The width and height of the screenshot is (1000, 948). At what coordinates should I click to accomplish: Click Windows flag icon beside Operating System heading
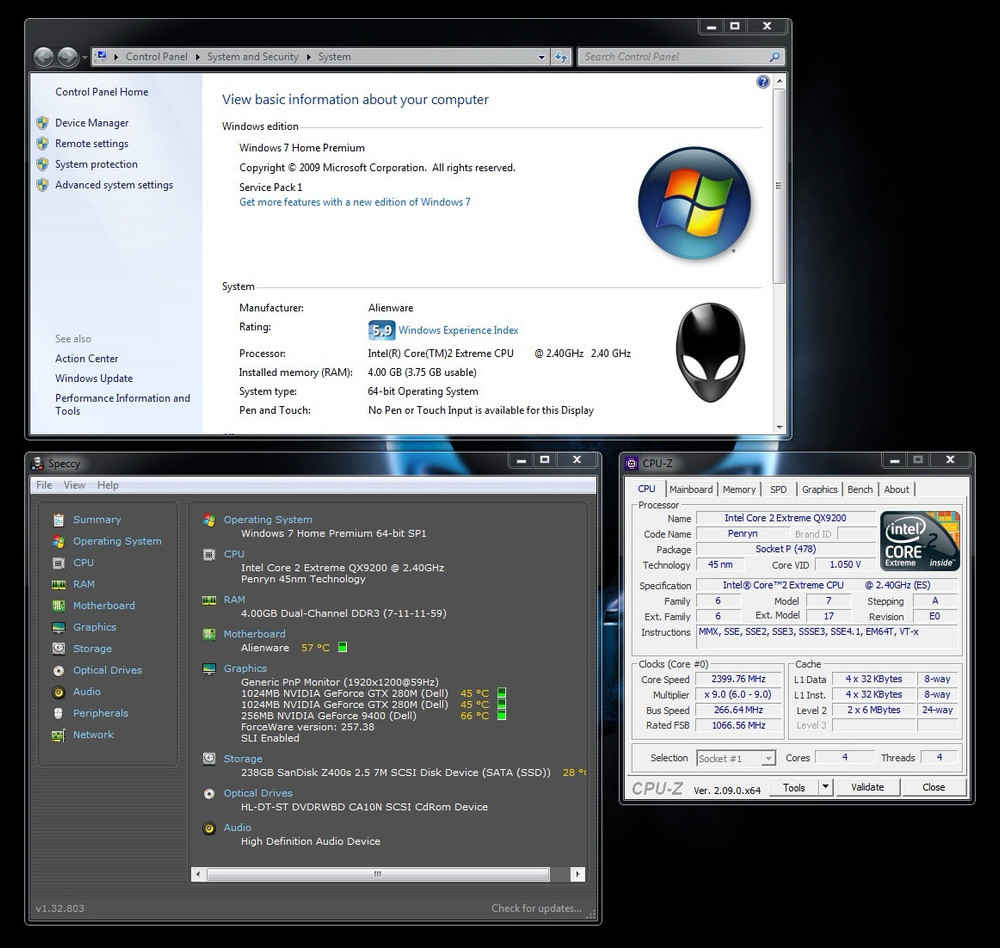(x=209, y=520)
